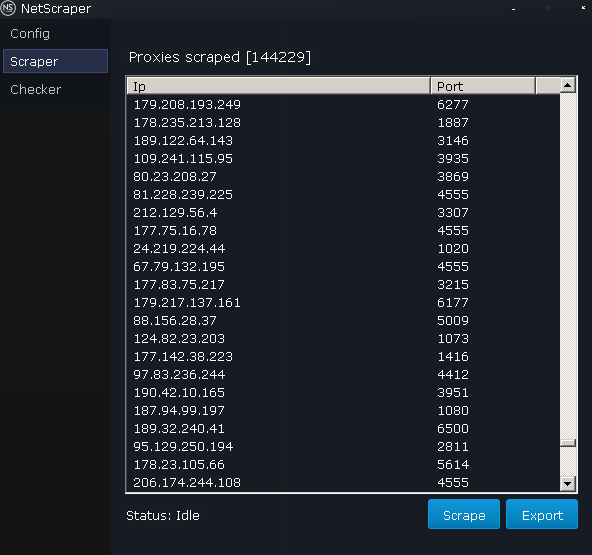Select the Scraper sidebar item
The image size is (592, 555).
point(55,61)
